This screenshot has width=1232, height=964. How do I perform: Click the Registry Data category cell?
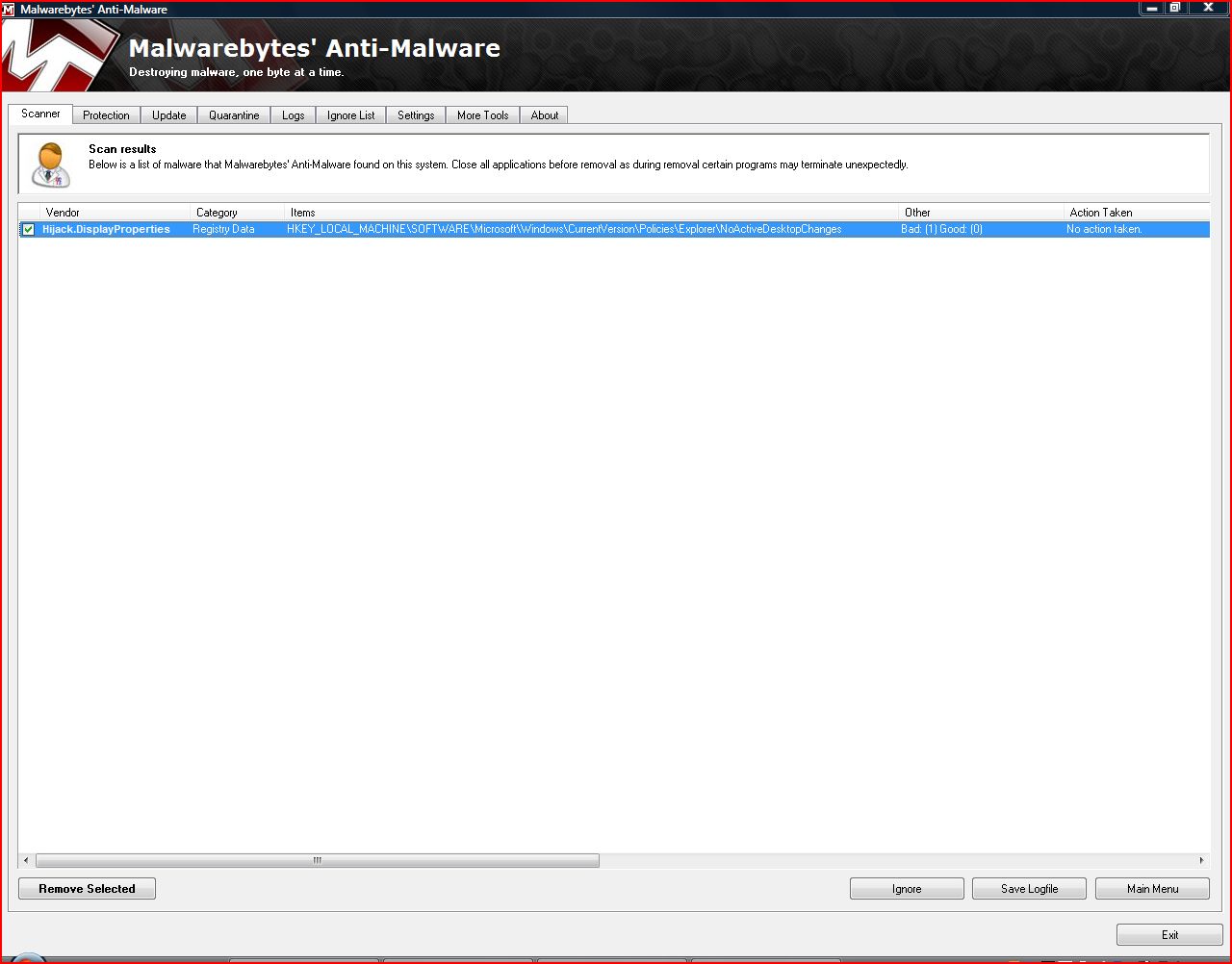coord(223,230)
